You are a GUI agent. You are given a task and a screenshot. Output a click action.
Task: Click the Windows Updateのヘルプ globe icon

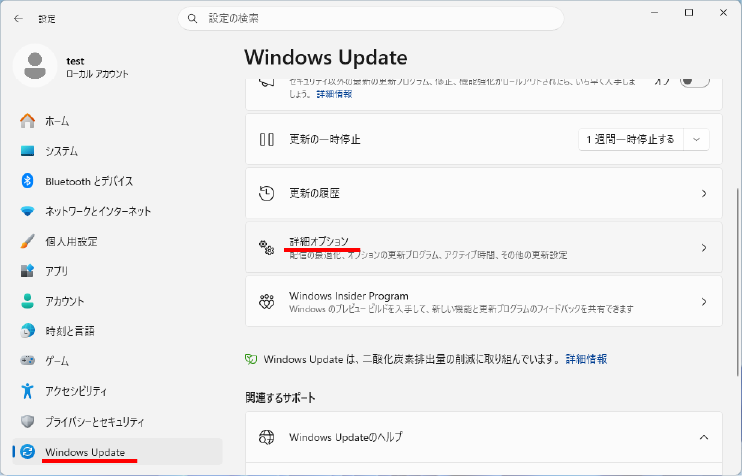[x=267, y=437]
